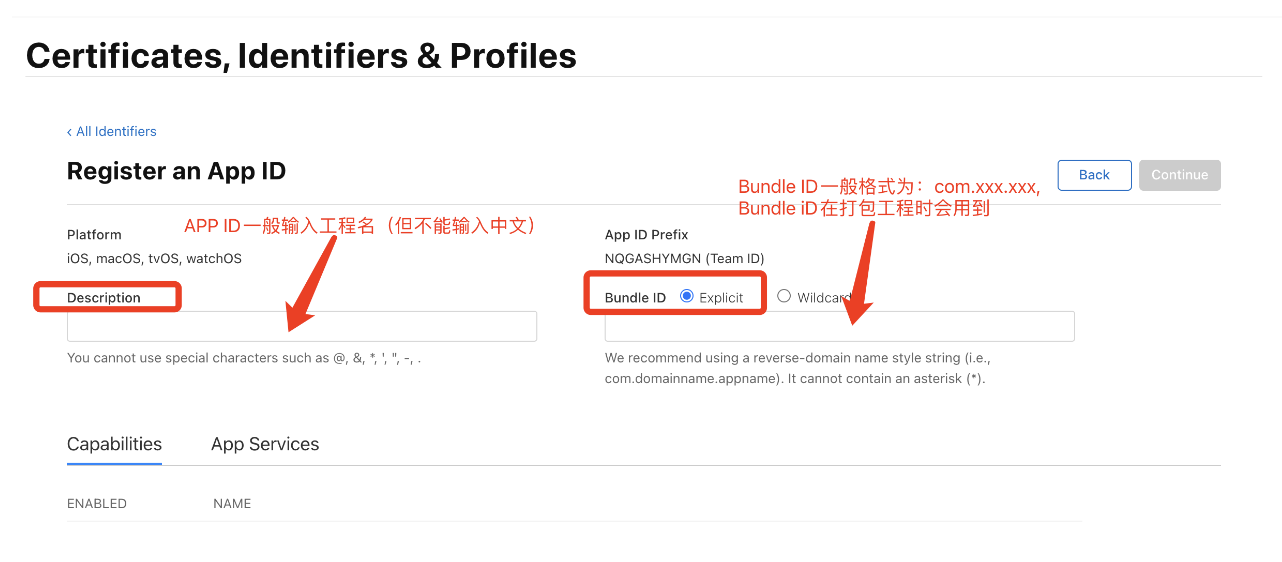Go back to All Identifiers
This screenshot has height=562, width=1282.
tap(112, 131)
